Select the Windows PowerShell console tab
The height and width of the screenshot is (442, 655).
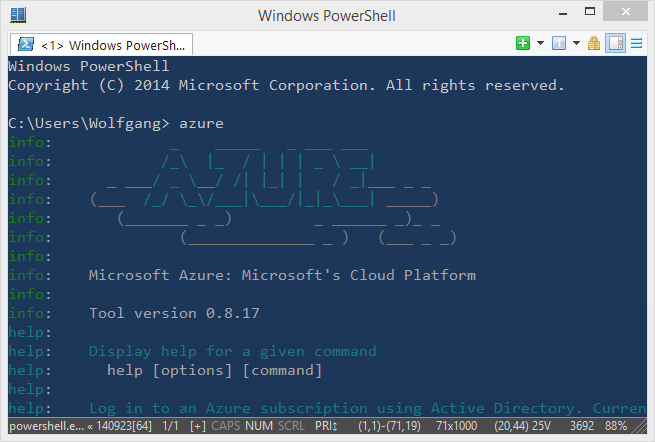coord(102,44)
